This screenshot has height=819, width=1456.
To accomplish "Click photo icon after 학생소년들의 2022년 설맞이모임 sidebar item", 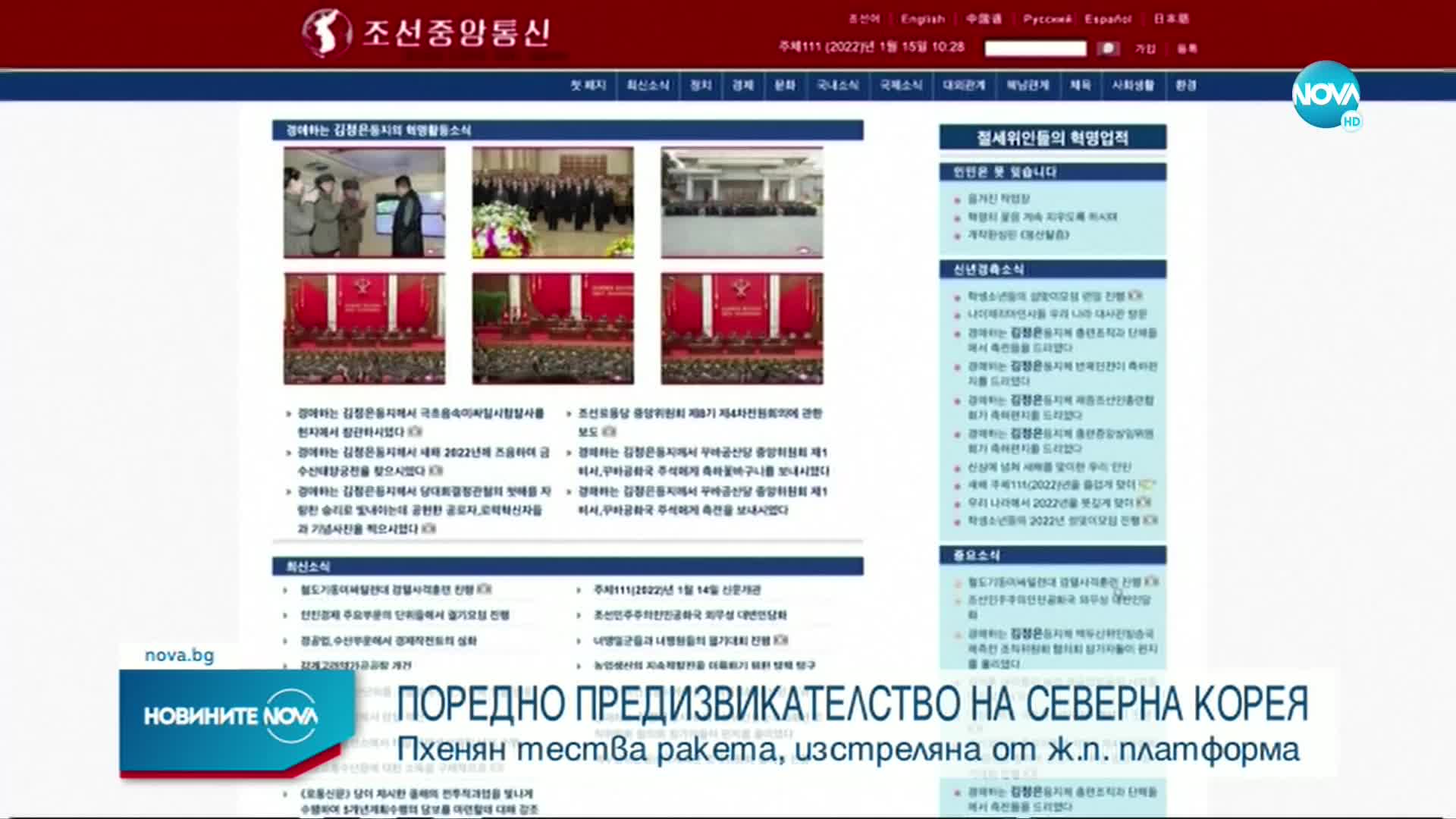I will click(1150, 521).
